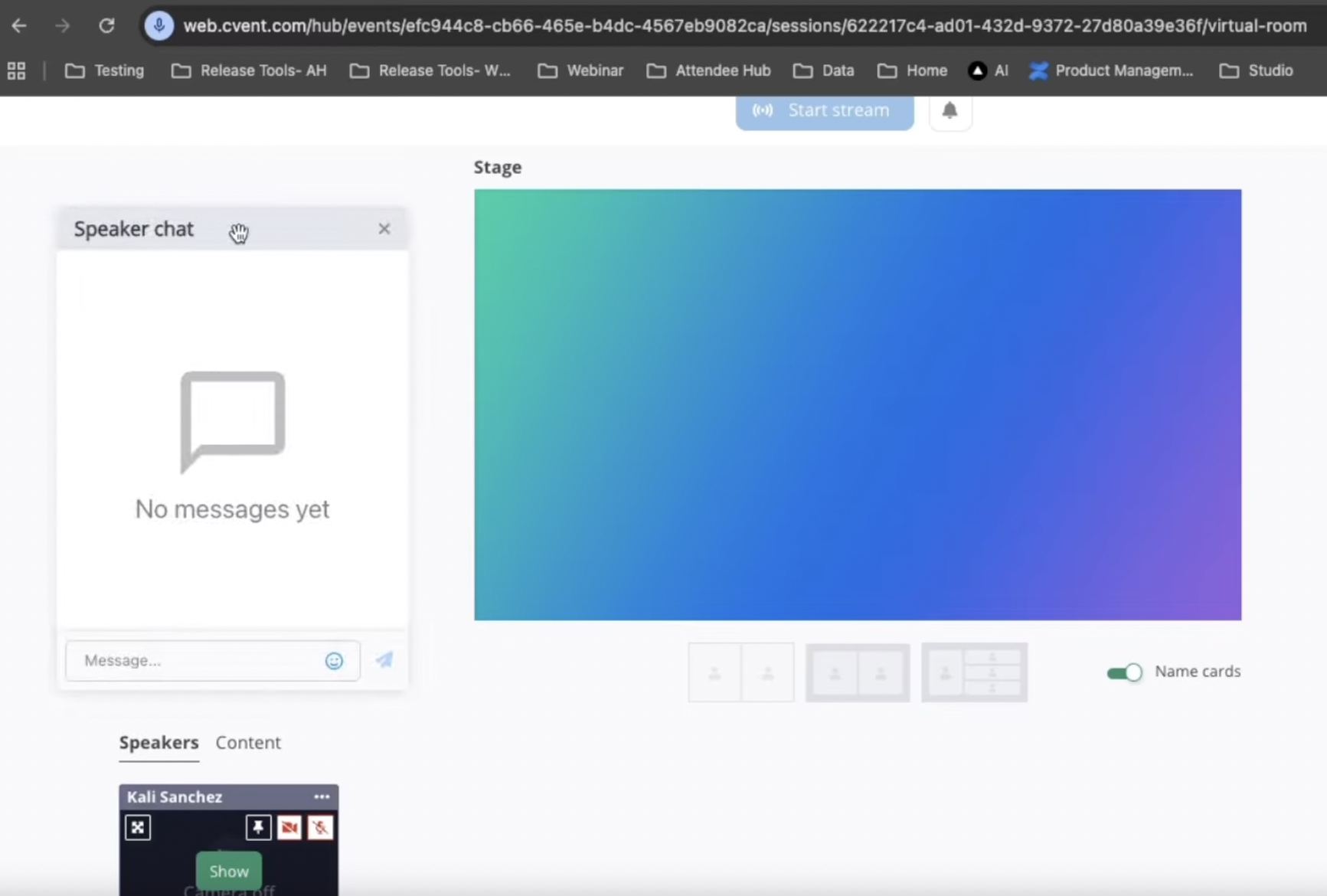This screenshot has width=1327, height=896.
Task: Toggle Kali Sanchez's microphone
Action: coord(320,827)
